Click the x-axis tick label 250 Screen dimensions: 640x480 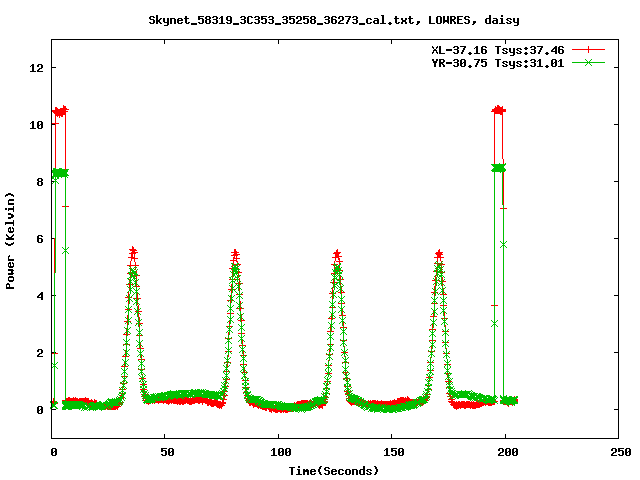click(x=618, y=452)
